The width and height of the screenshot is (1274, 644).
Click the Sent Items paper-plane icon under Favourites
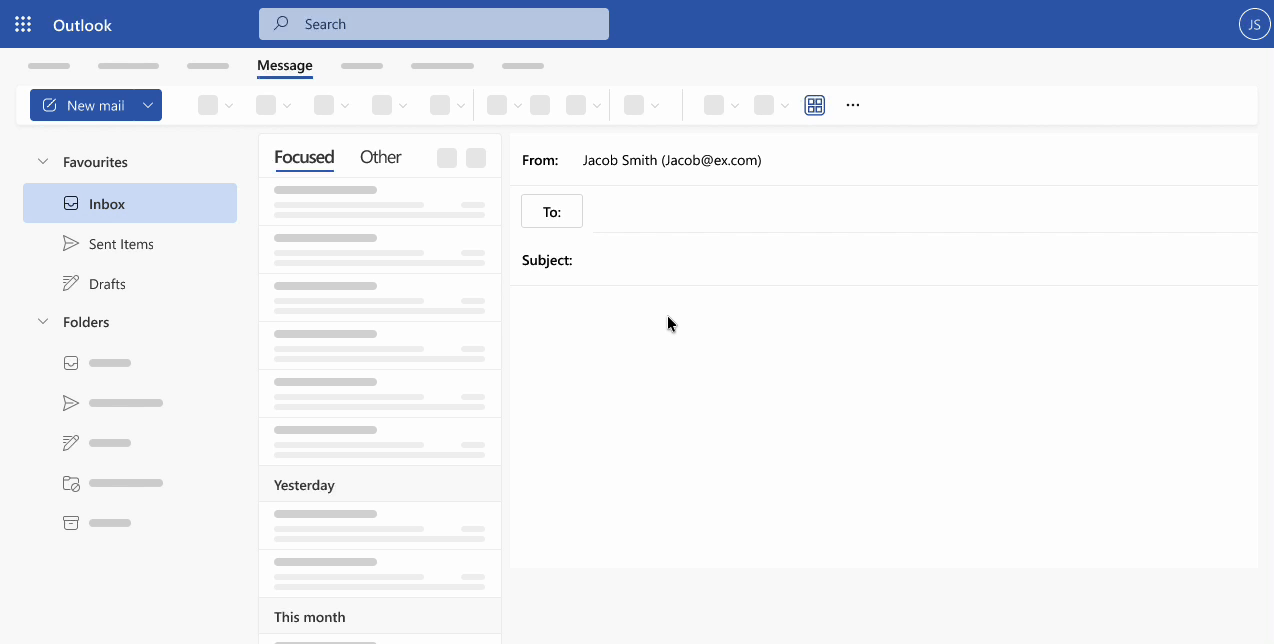(71, 243)
